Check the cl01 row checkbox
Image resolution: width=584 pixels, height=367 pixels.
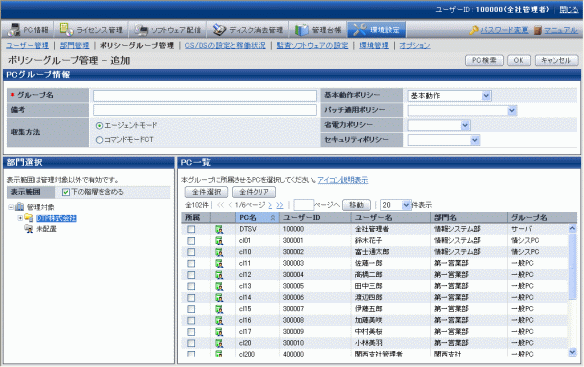point(191,241)
